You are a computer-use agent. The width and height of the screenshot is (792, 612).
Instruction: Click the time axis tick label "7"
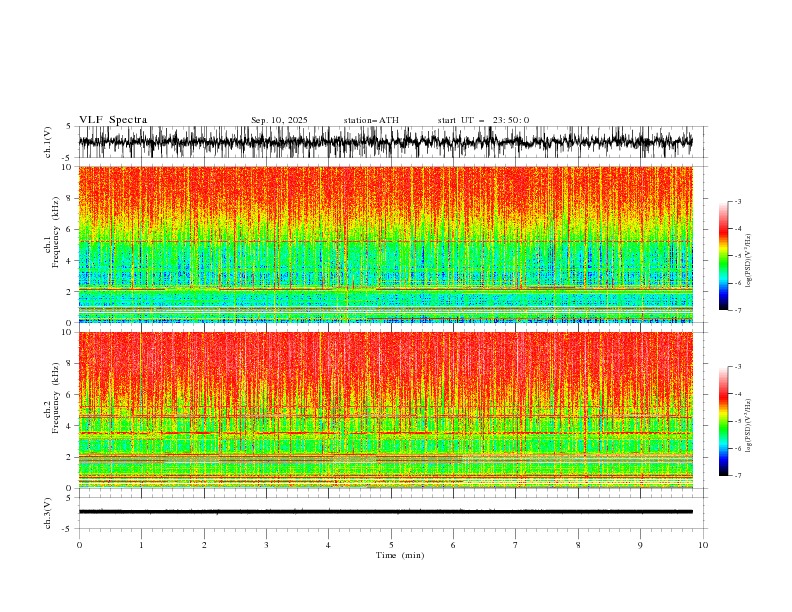point(516,545)
